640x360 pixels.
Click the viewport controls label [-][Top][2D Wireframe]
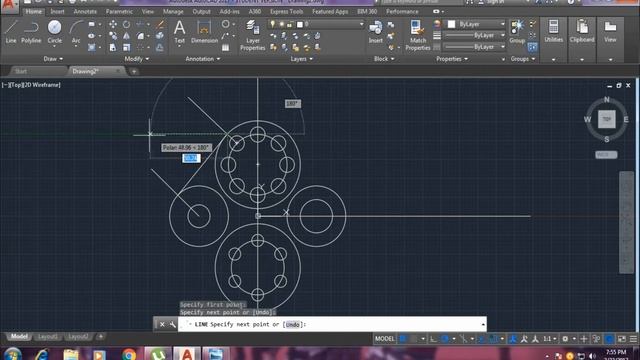point(31,85)
